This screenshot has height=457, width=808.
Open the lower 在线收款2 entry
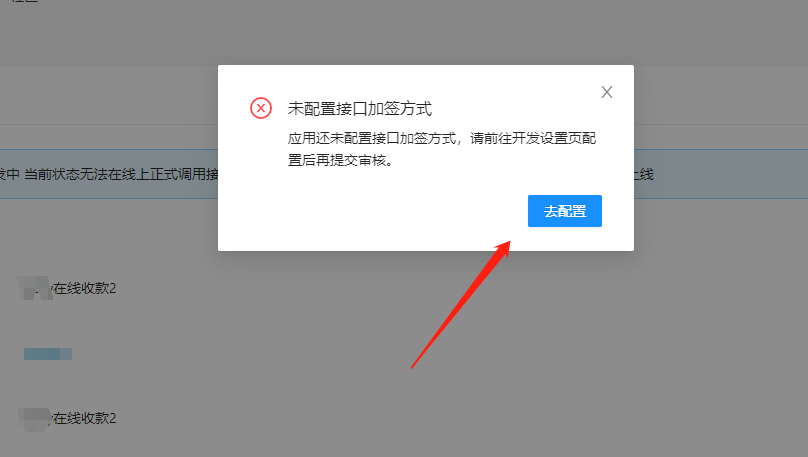(85, 418)
